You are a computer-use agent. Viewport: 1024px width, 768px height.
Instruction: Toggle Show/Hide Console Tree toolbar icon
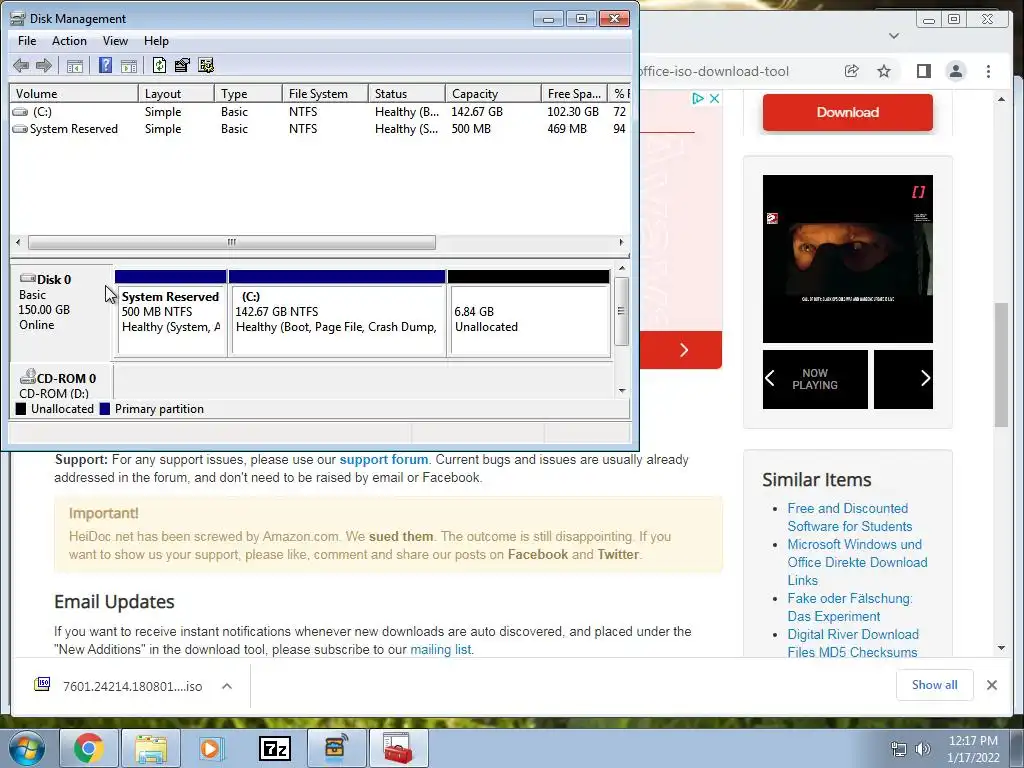75,65
